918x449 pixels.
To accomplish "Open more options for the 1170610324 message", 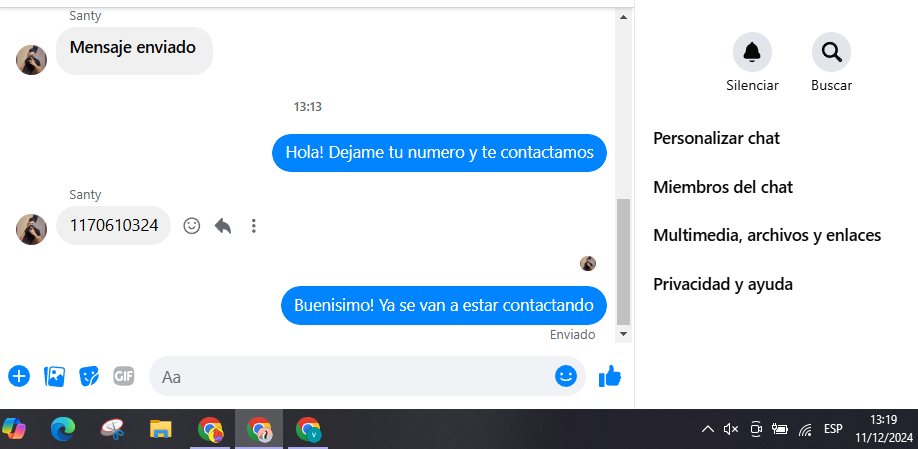I will (254, 225).
